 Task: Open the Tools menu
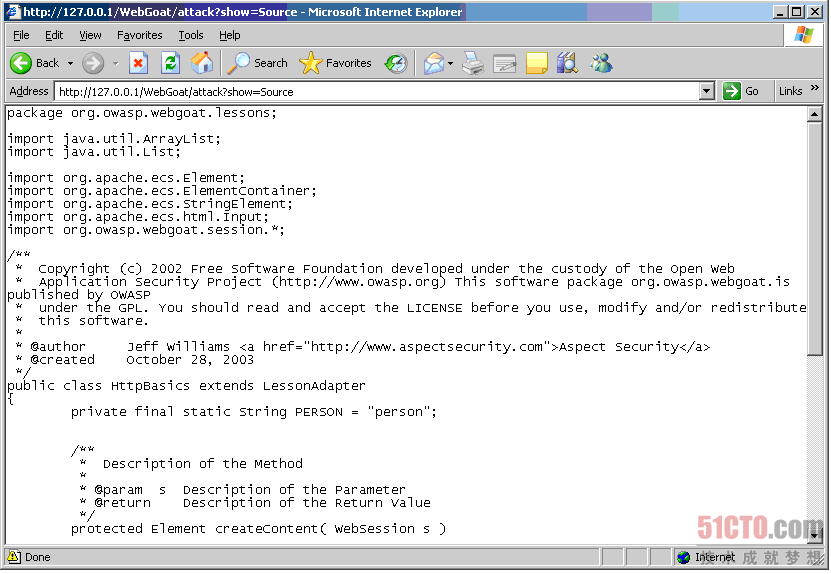click(191, 36)
